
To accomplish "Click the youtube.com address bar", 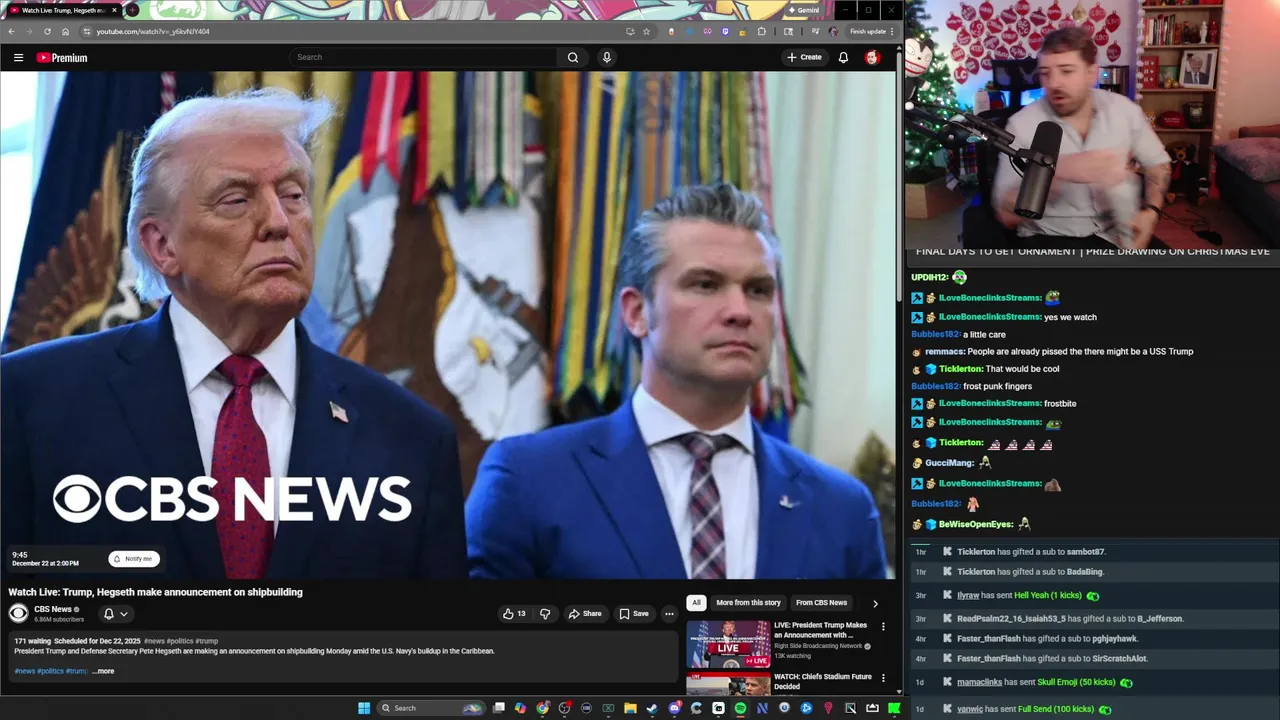I will (x=350, y=31).
